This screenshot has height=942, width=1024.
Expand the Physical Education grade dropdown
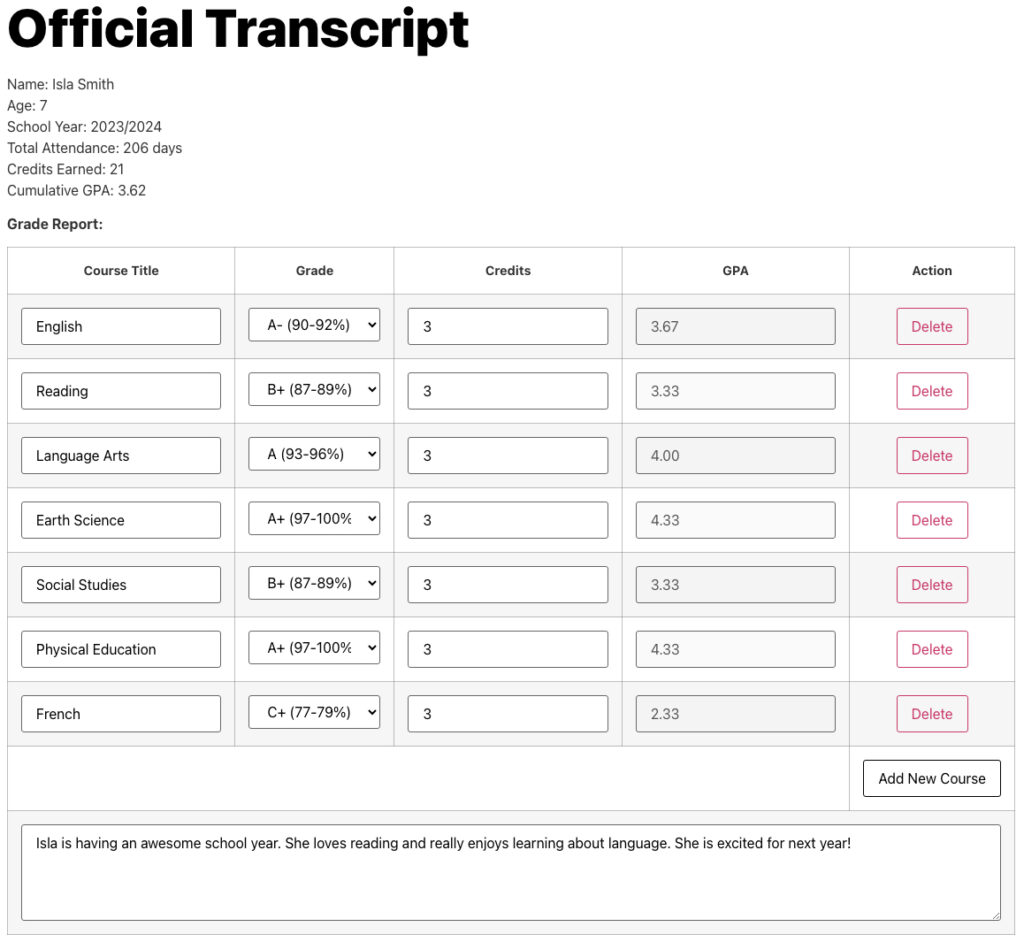(314, 648)
